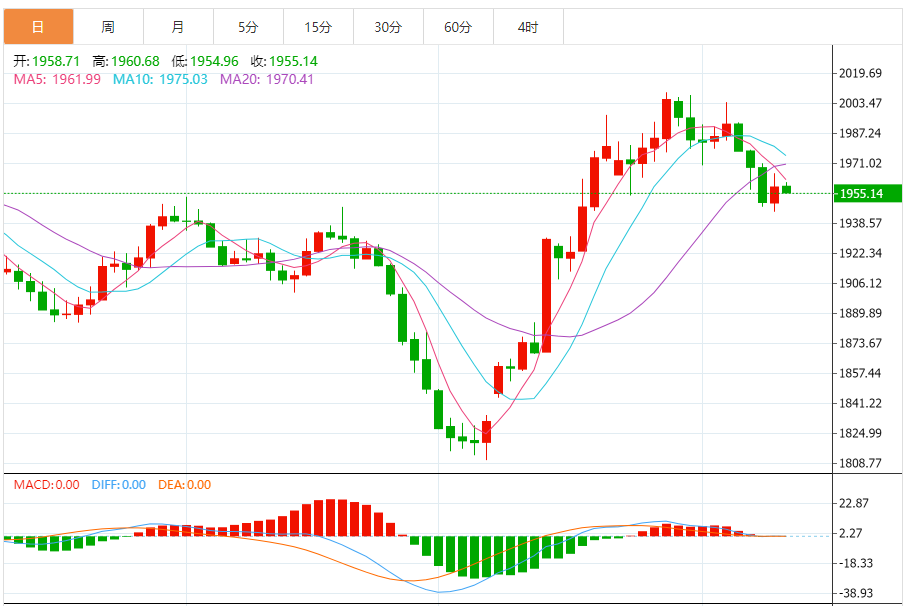Click the 开:1958.71 open price value
The width and height of the screenshot is (907, 606).
coord(47,61)
